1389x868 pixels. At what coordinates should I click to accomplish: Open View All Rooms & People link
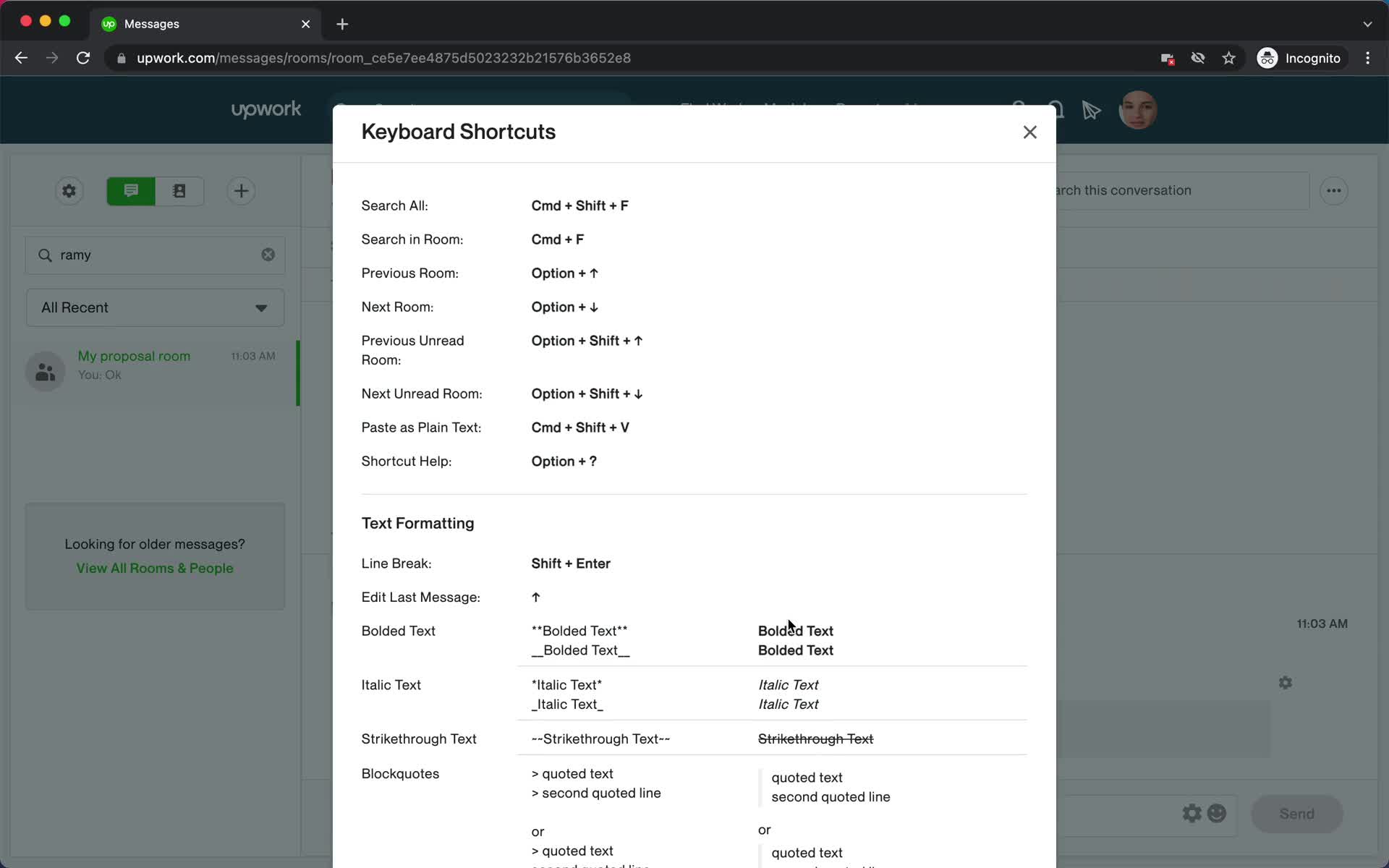pyautogui.click(x=155, y=568)
